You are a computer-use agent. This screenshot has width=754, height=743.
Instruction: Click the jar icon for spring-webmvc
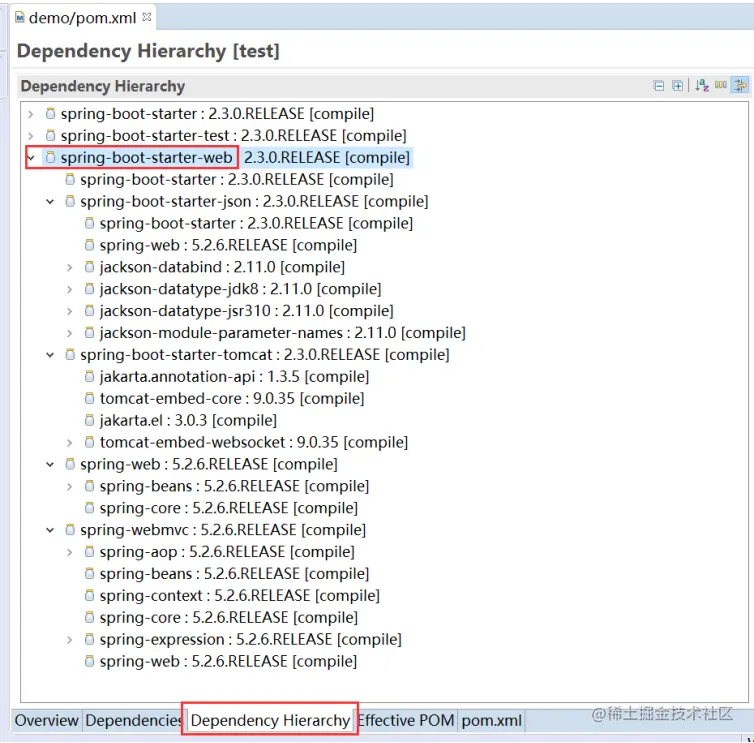pos(70,529)
